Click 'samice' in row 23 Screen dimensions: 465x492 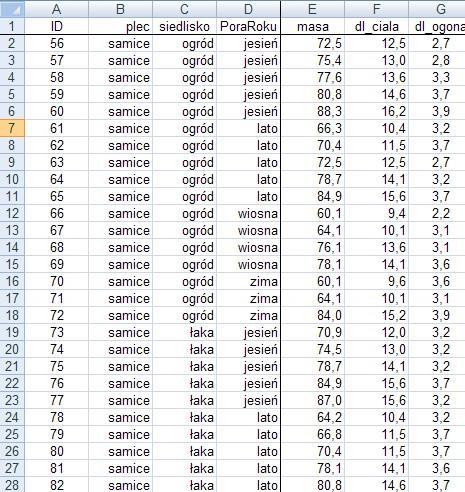click(120, 400)
